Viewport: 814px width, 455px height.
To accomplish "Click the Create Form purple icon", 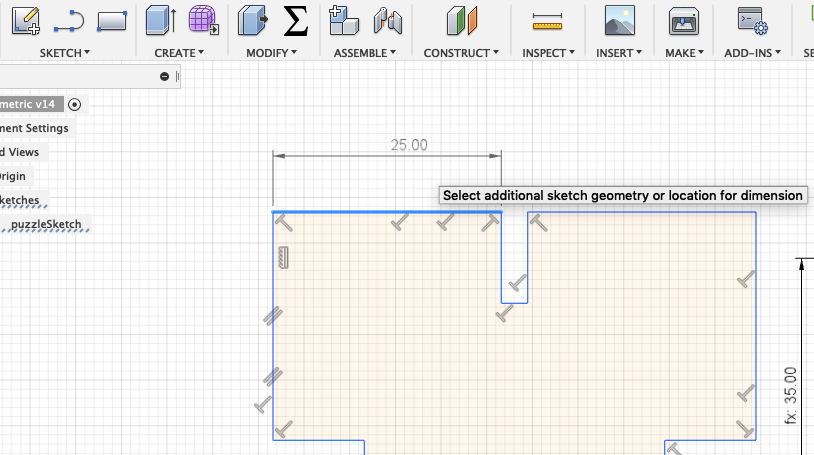I will [204, 21].
